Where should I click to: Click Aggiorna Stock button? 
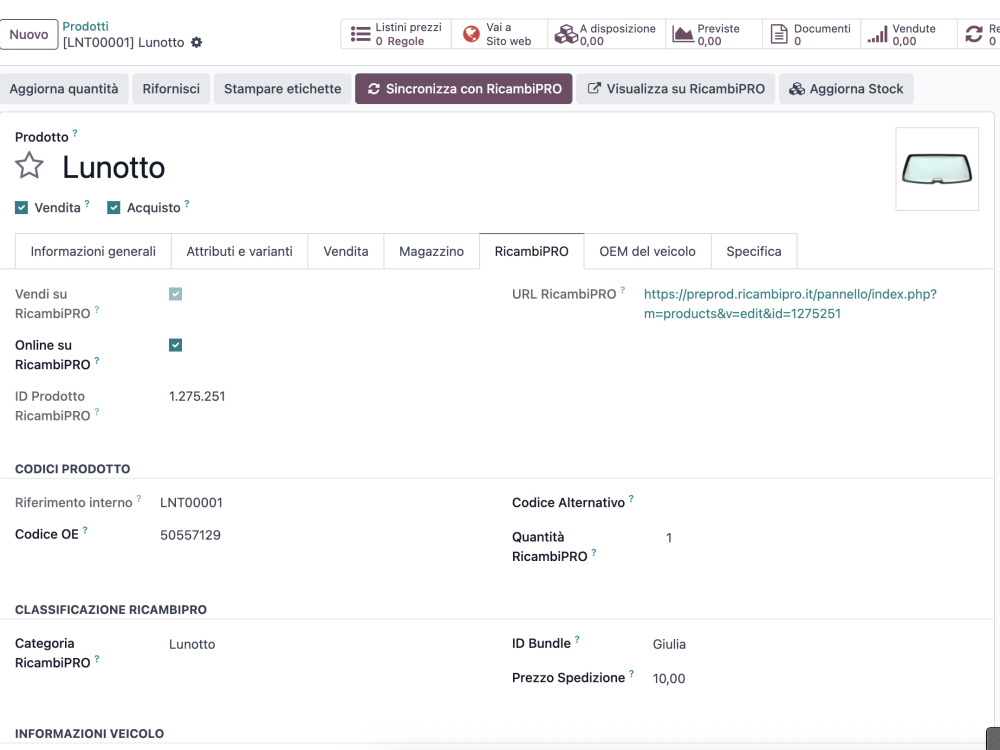coord(846,89)
